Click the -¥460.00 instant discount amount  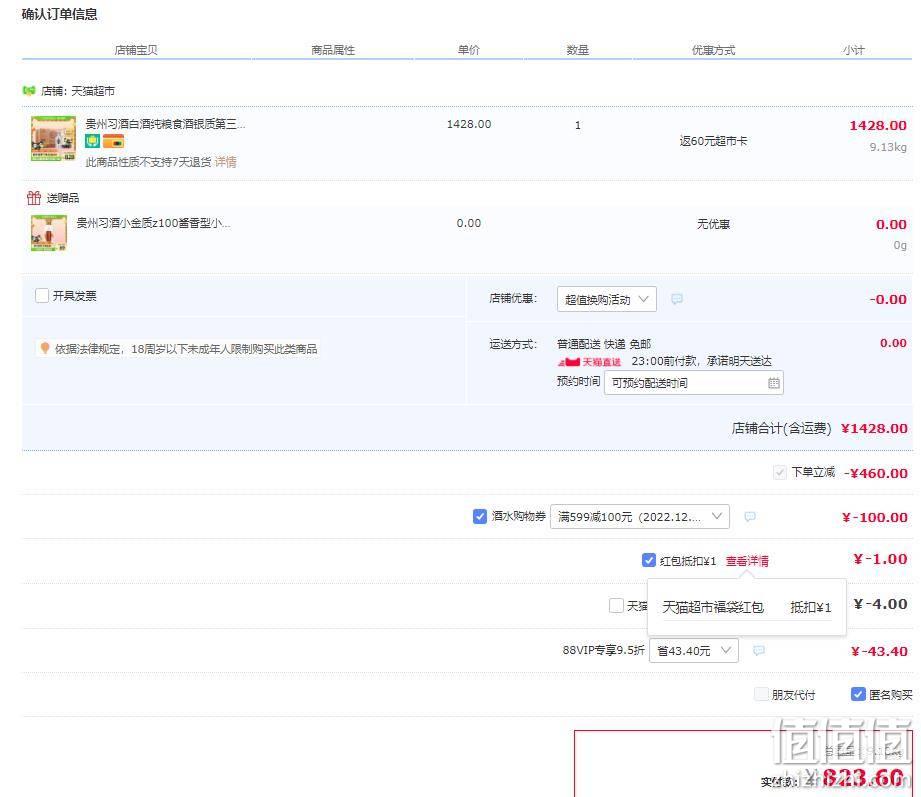tap(876, 473)
